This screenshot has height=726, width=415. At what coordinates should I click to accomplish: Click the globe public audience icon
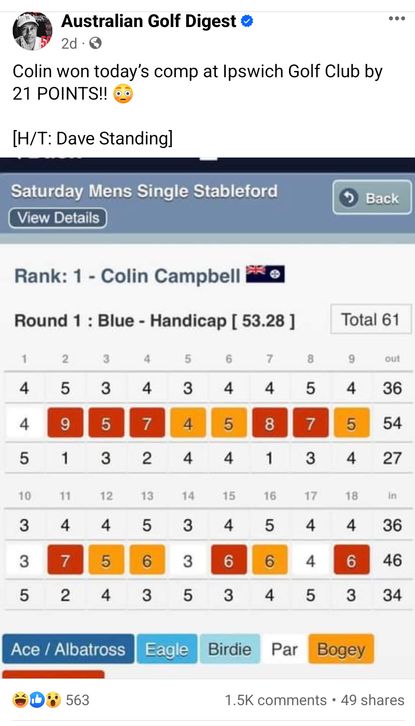coord(95,44)
